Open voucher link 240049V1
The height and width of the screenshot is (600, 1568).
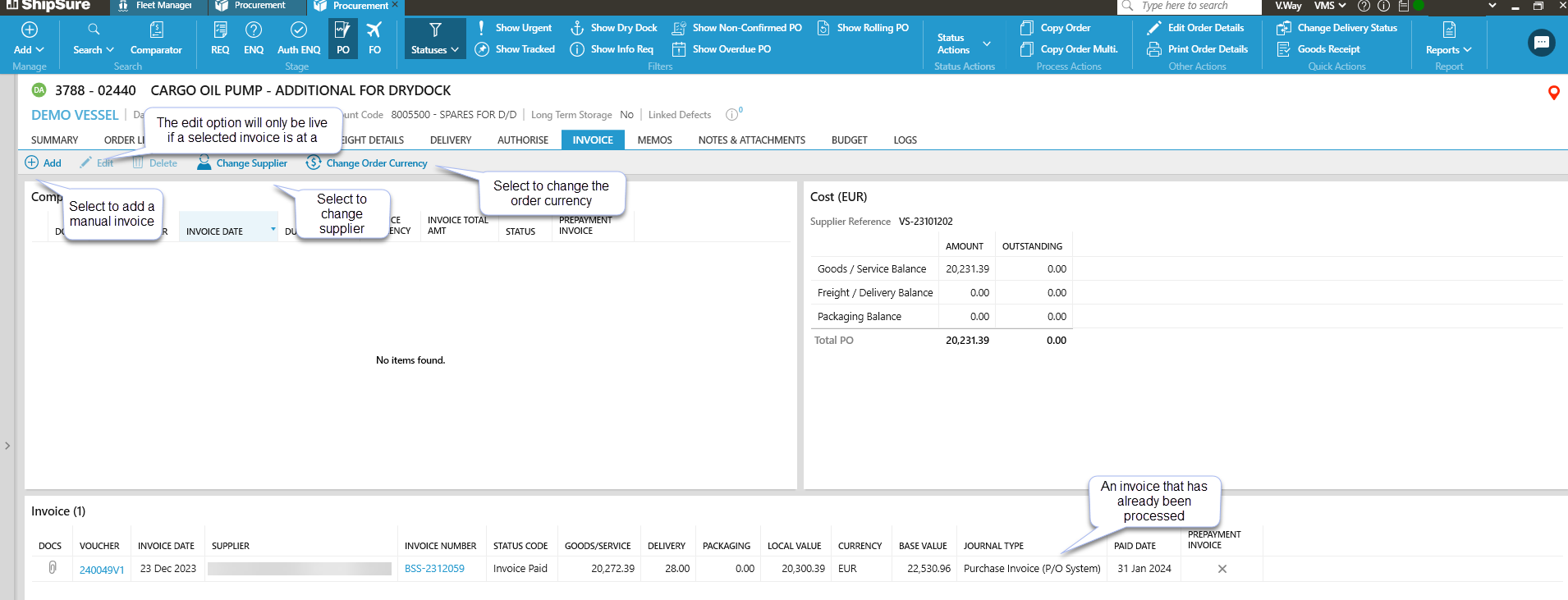click(102, 570)
